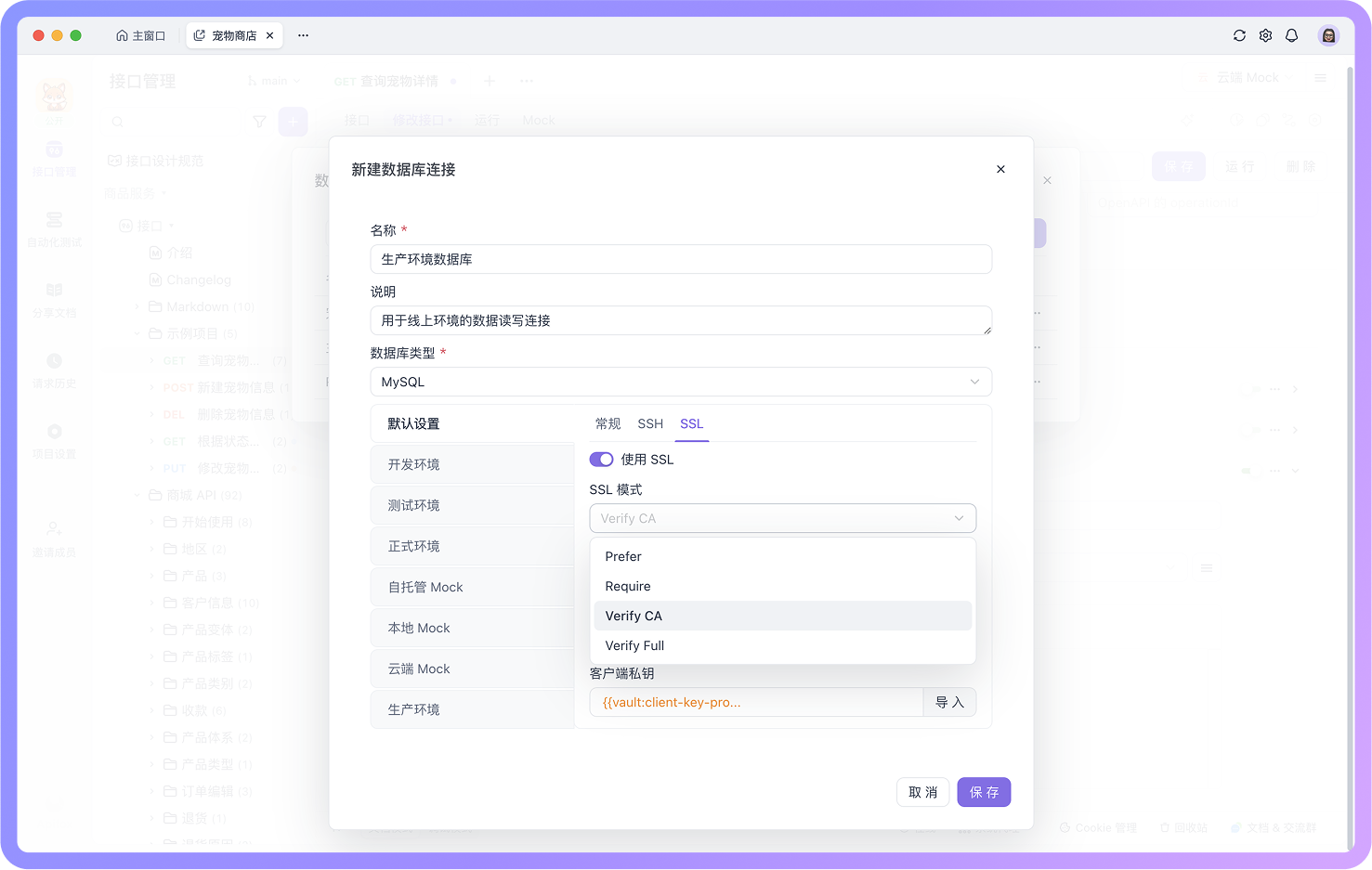The height and width of the screenshot is (870, 1372).
Task: Open the tab overflow ellipsis menu
Action: tap(303, 35)
